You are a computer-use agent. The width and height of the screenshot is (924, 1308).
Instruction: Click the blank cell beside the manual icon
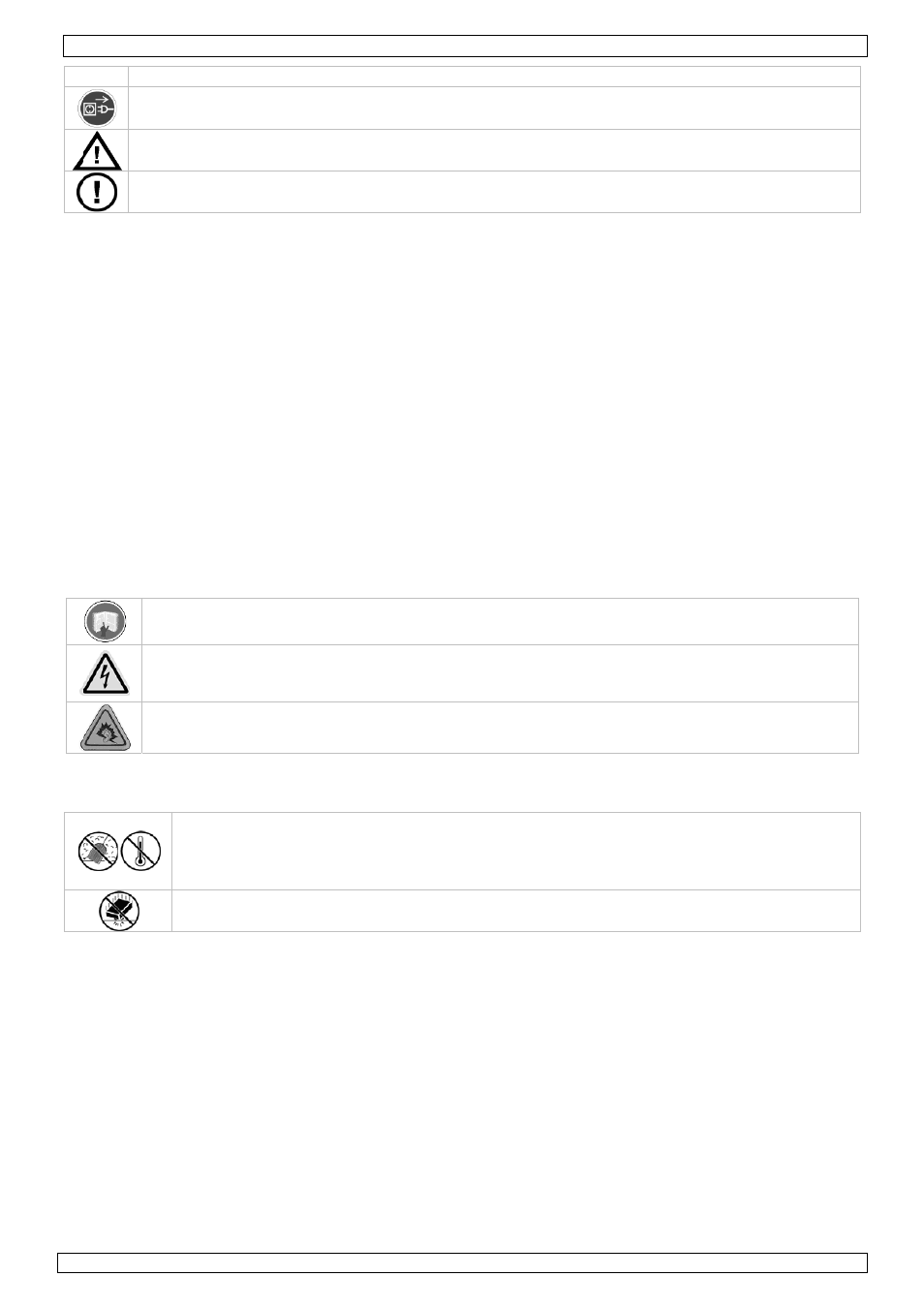(500, 621)
